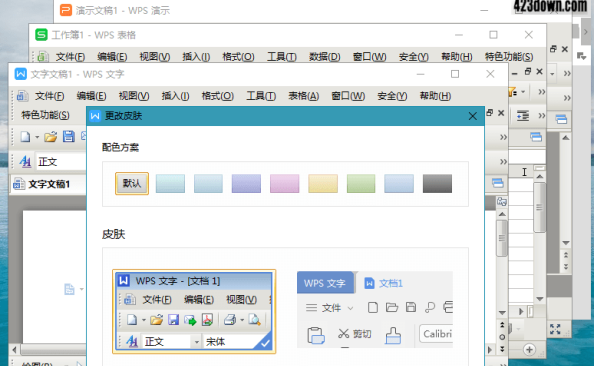Open 文件(F) menu in WPS 表格 window
Viewport: 594px width, 366px height.
point(70,57)
